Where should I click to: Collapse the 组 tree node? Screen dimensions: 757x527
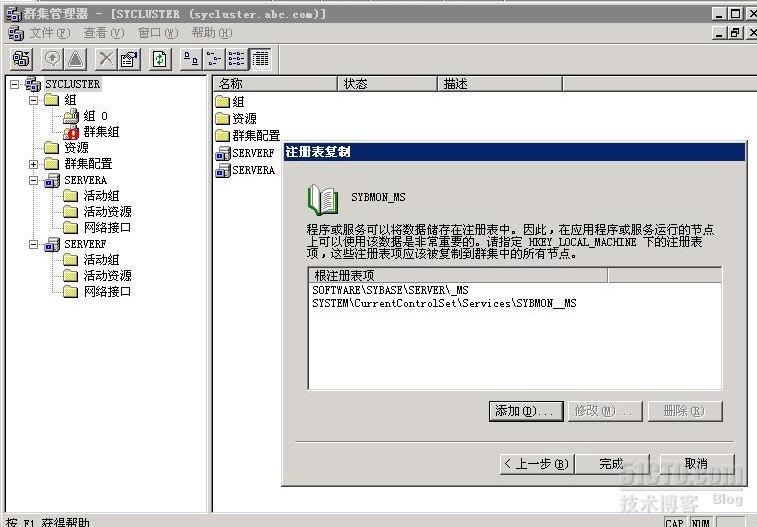[x=33, y=100]
